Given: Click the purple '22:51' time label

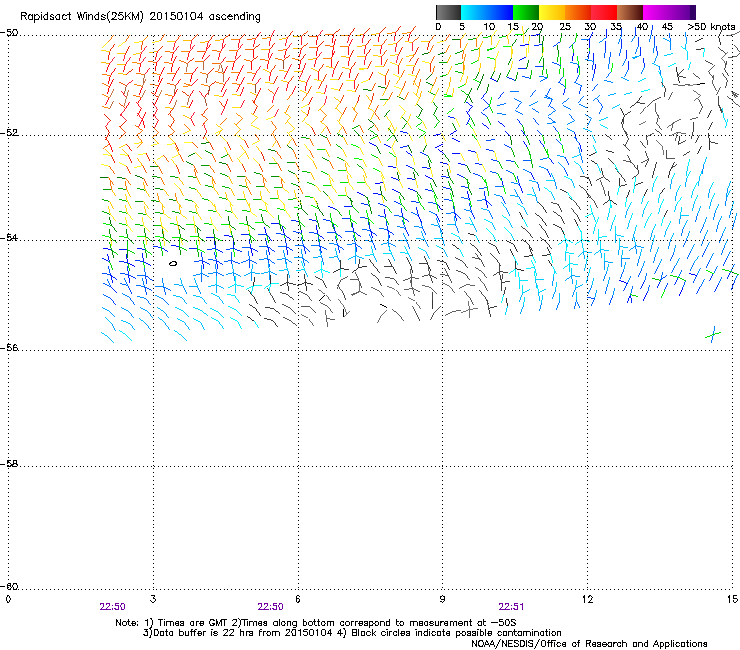Looking at the screenshot, I should [x=511, y=607].
